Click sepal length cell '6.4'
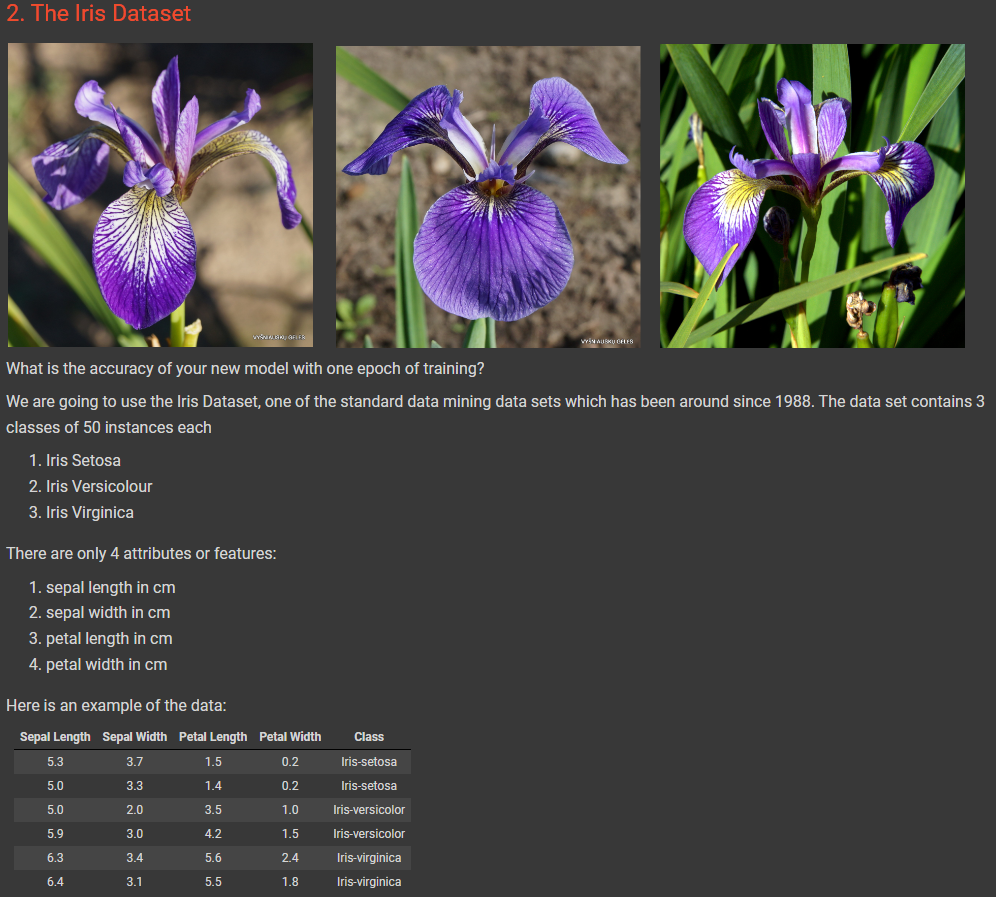This screenshot has width=996, height=897. (x=55, y=882)
